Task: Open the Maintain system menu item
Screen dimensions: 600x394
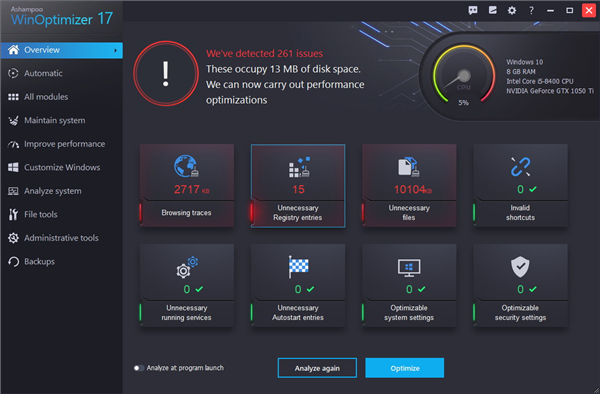Action: tap(61, 120)
